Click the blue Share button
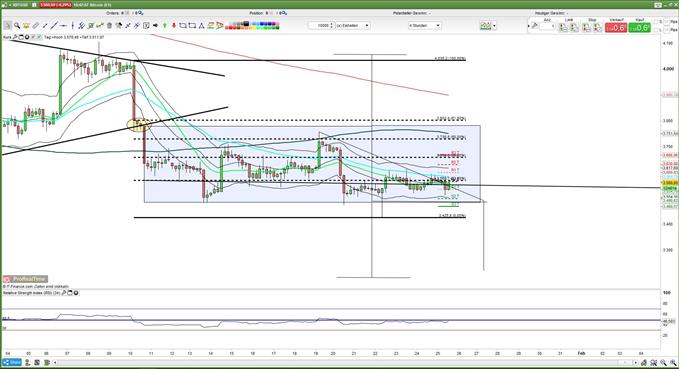 point(12,363)
